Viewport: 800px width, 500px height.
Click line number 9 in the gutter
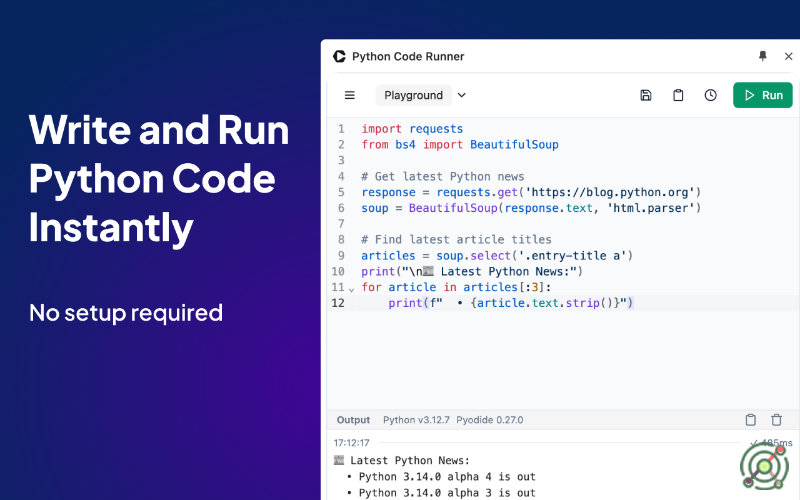[341, 256]
